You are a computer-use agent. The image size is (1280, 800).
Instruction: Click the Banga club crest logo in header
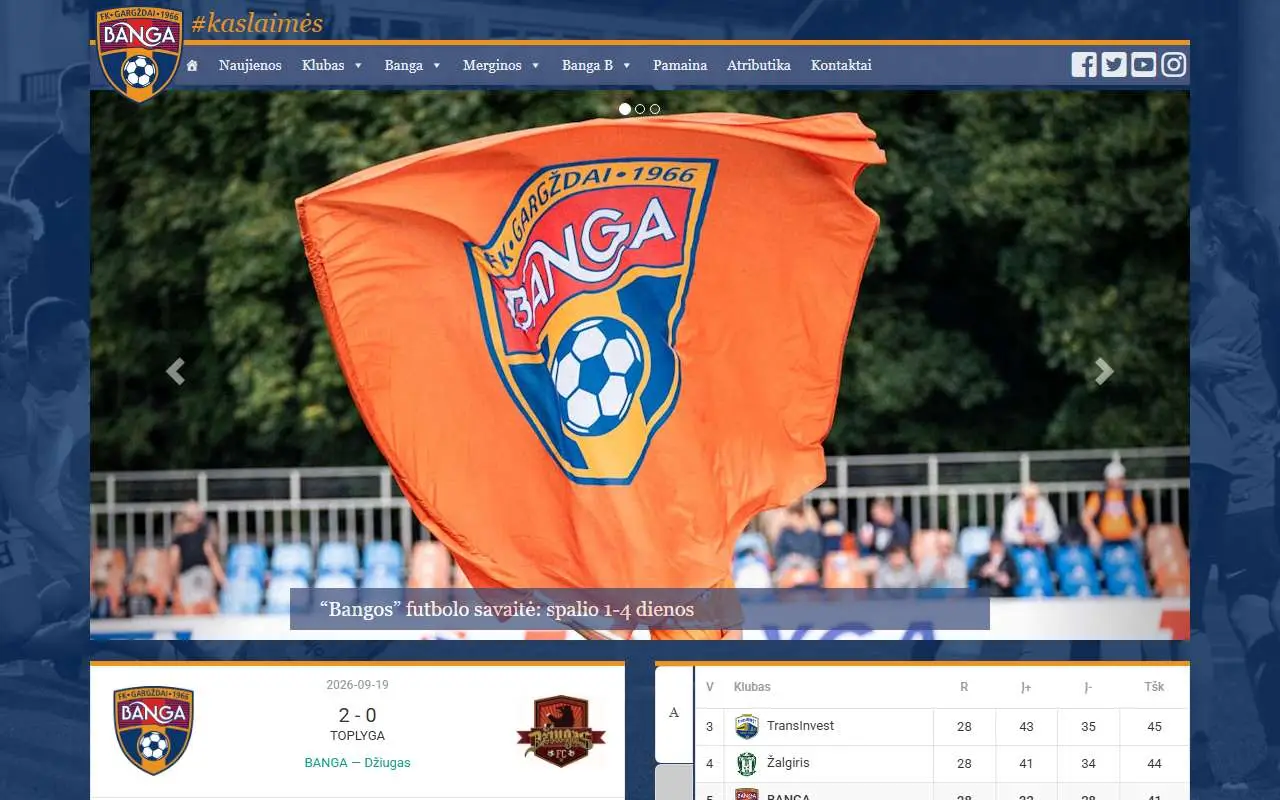[x=139, y=54]
